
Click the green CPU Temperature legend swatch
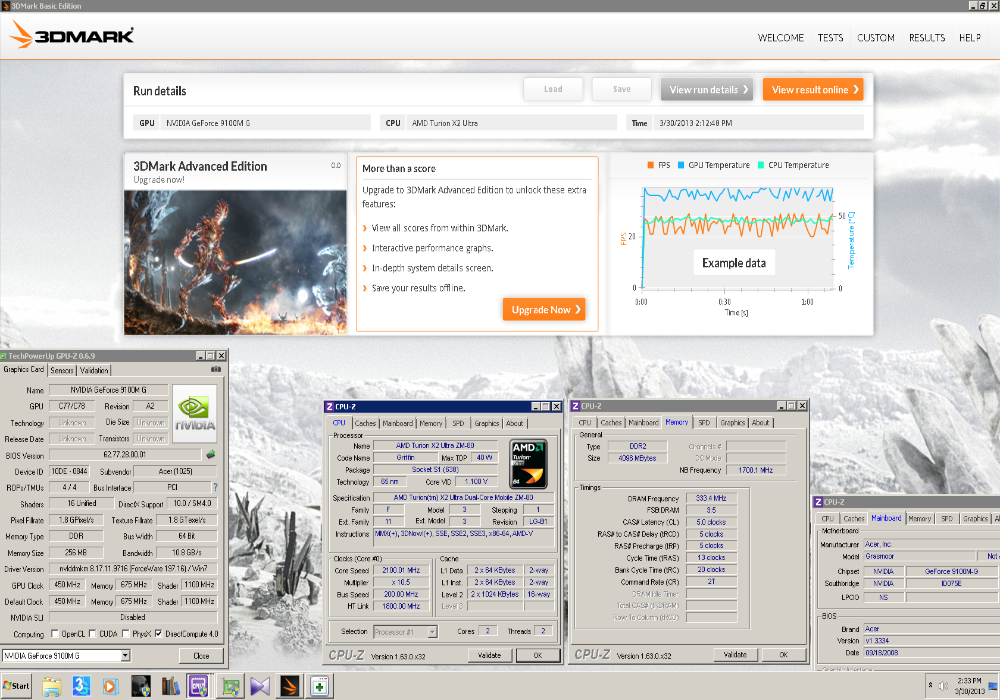click(761, 165)
